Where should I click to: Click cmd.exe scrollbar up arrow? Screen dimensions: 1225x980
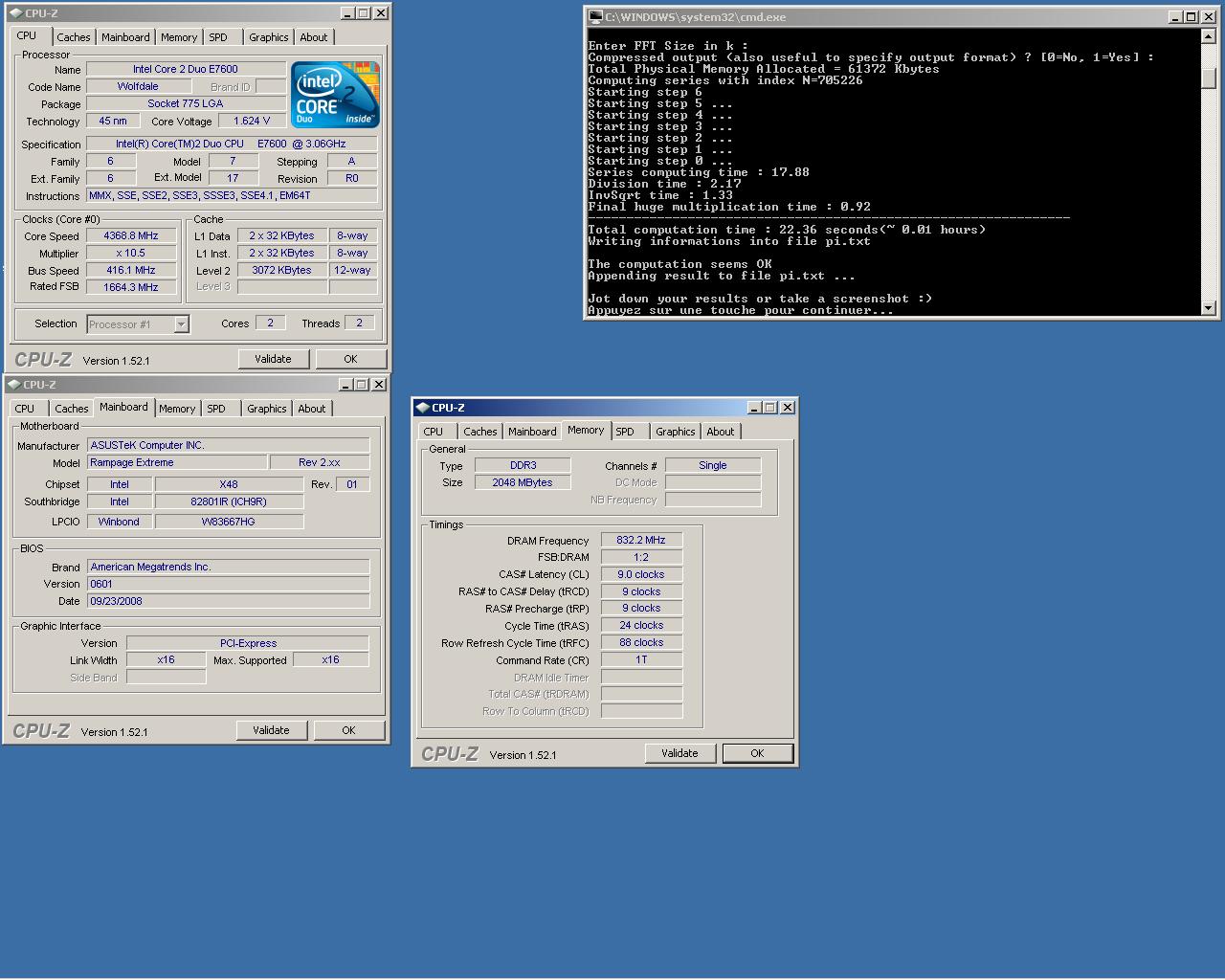tap(1208, 36)
